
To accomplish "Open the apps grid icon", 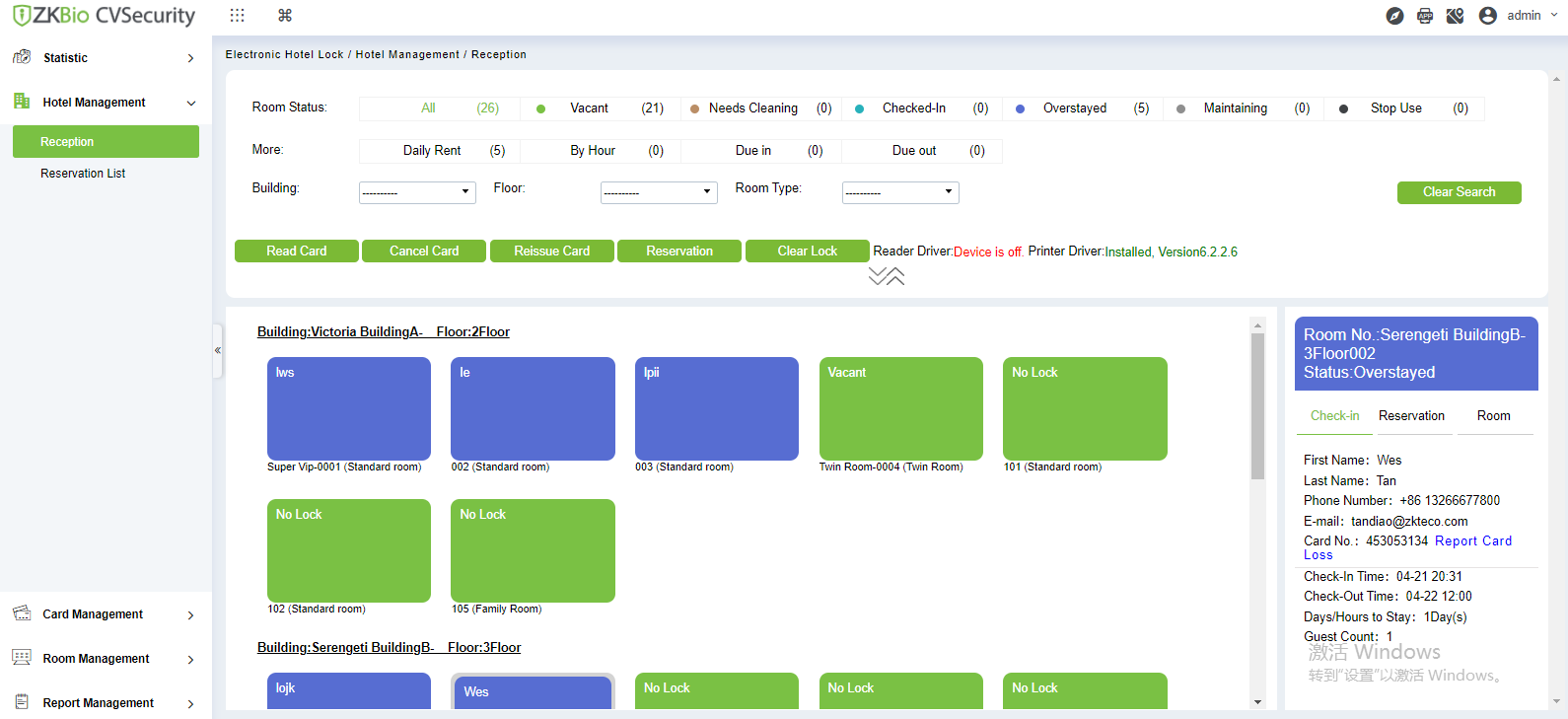I will [x=237, y=15].
